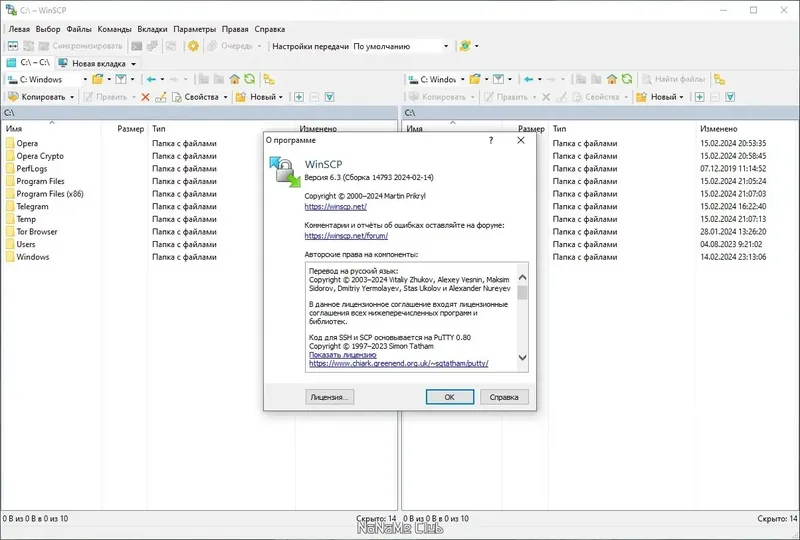Screen dimensions: 800x540
Task: Select the 'Program Files (x86)' folder
Action: coord(49,194)
